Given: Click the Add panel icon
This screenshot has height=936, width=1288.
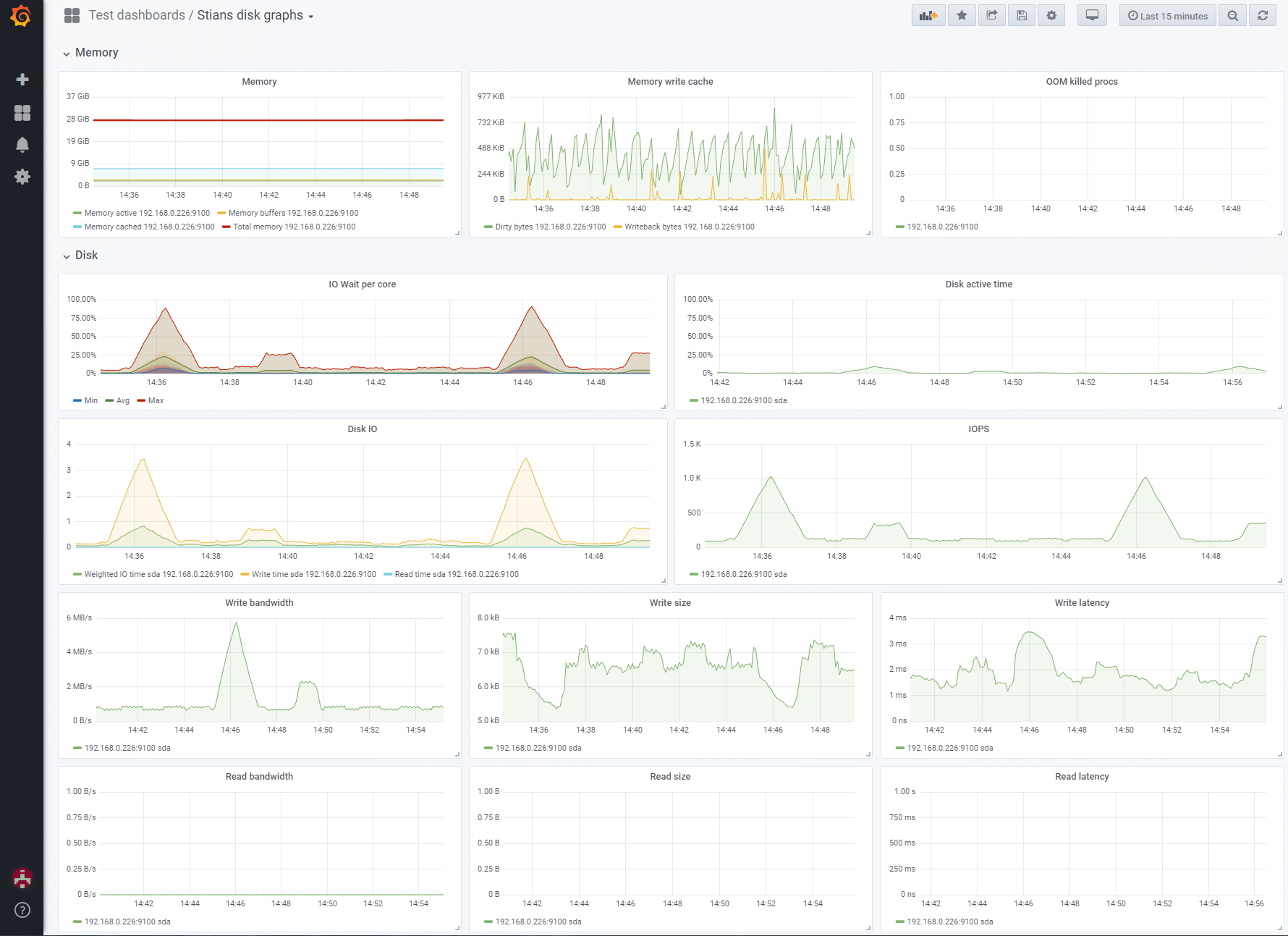Looking at the screenshot, I should [928, 15].
